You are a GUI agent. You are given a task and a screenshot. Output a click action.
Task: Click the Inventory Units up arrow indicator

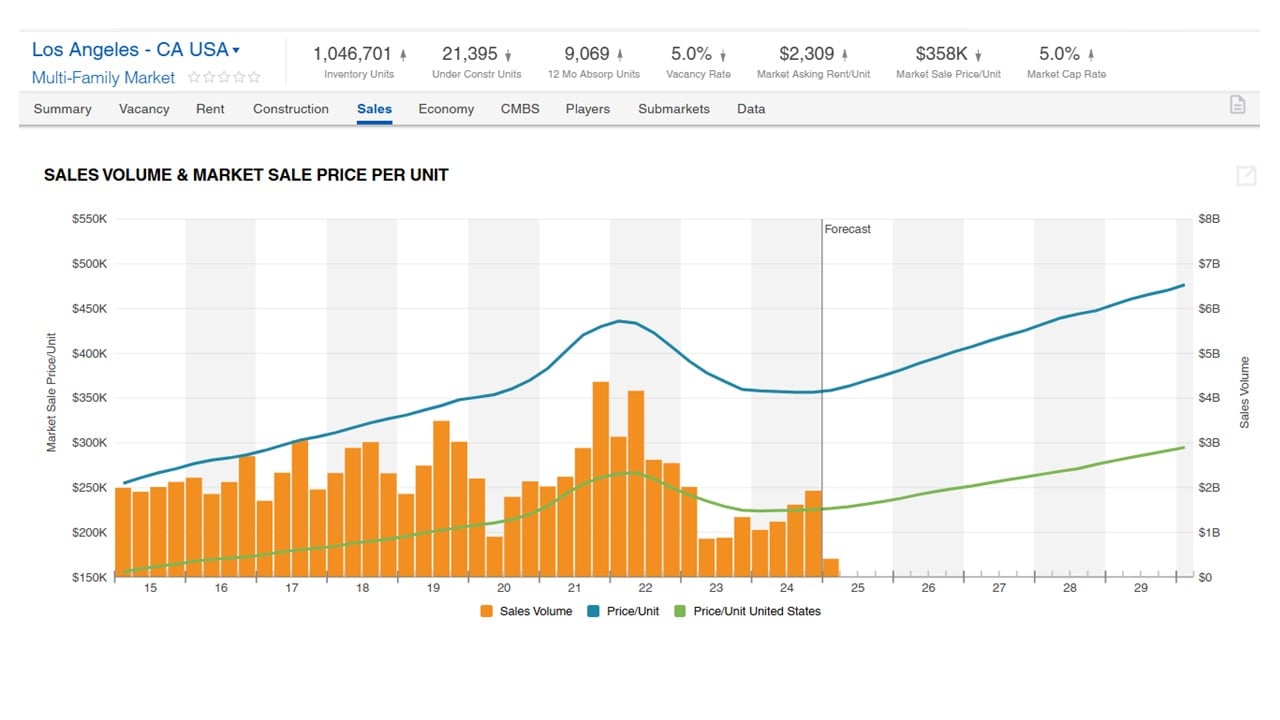click(403, 55)
